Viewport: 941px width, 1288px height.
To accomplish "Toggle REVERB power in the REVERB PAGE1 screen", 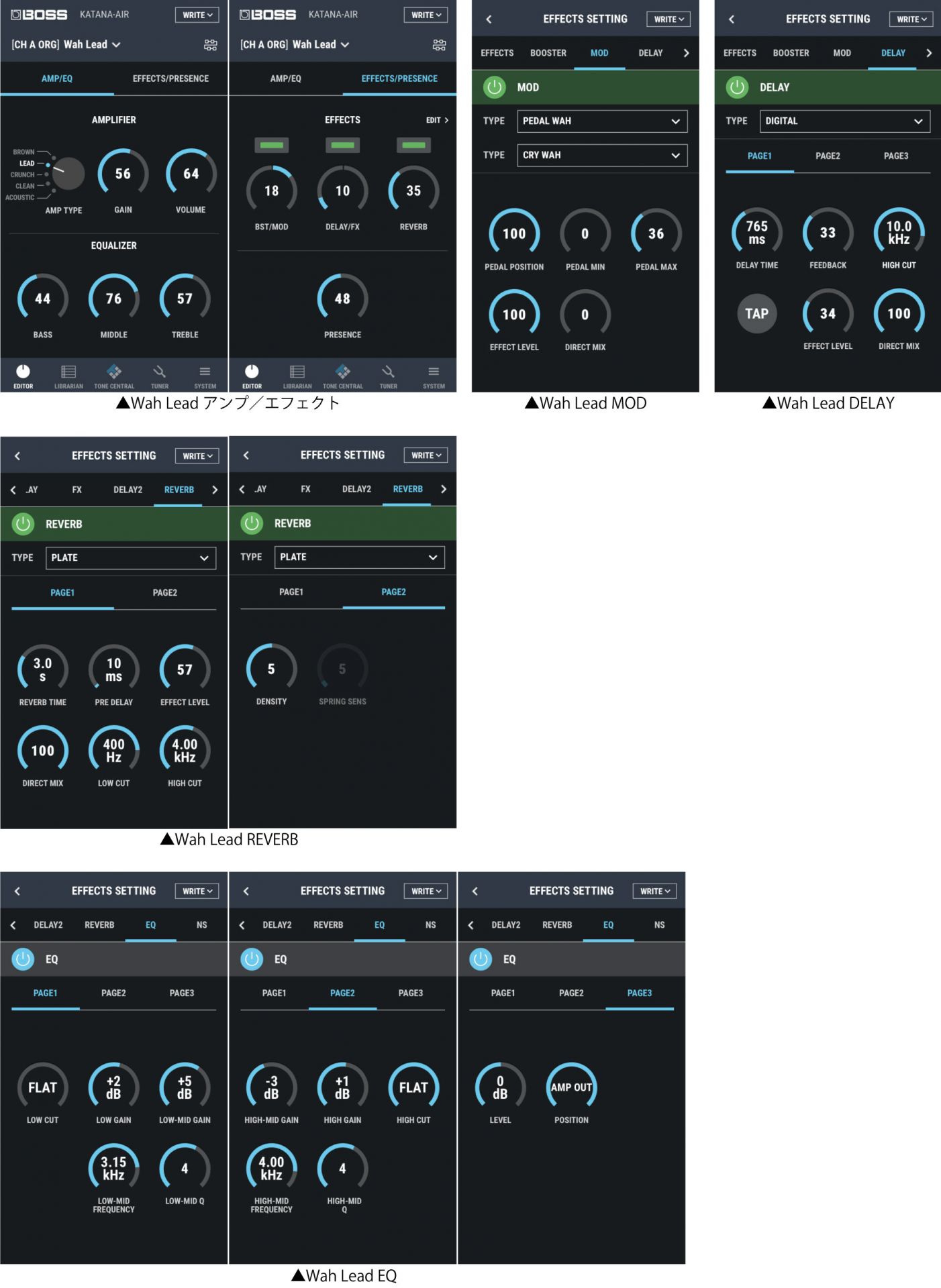I will coord(23,524).
